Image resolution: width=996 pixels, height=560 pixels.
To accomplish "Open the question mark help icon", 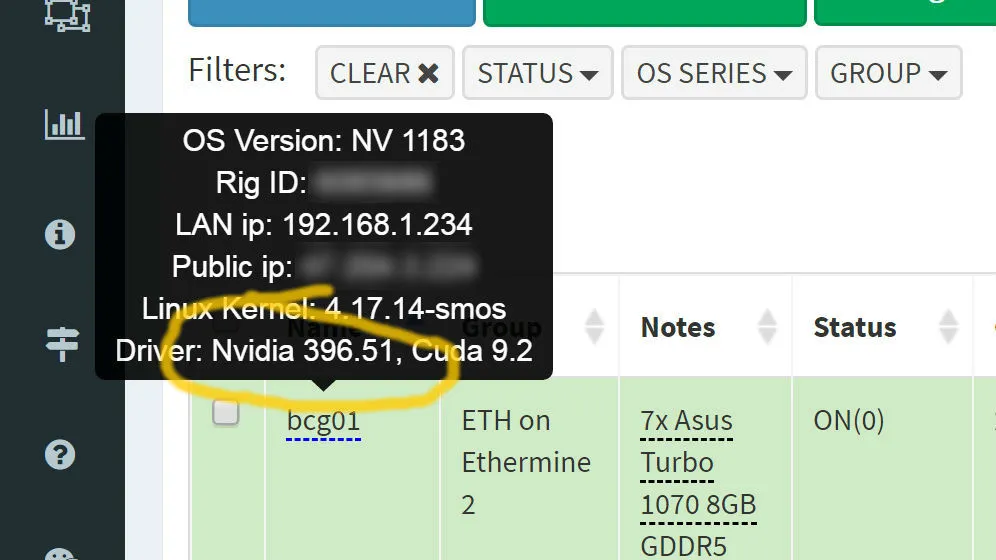I will tap(60, 455).
